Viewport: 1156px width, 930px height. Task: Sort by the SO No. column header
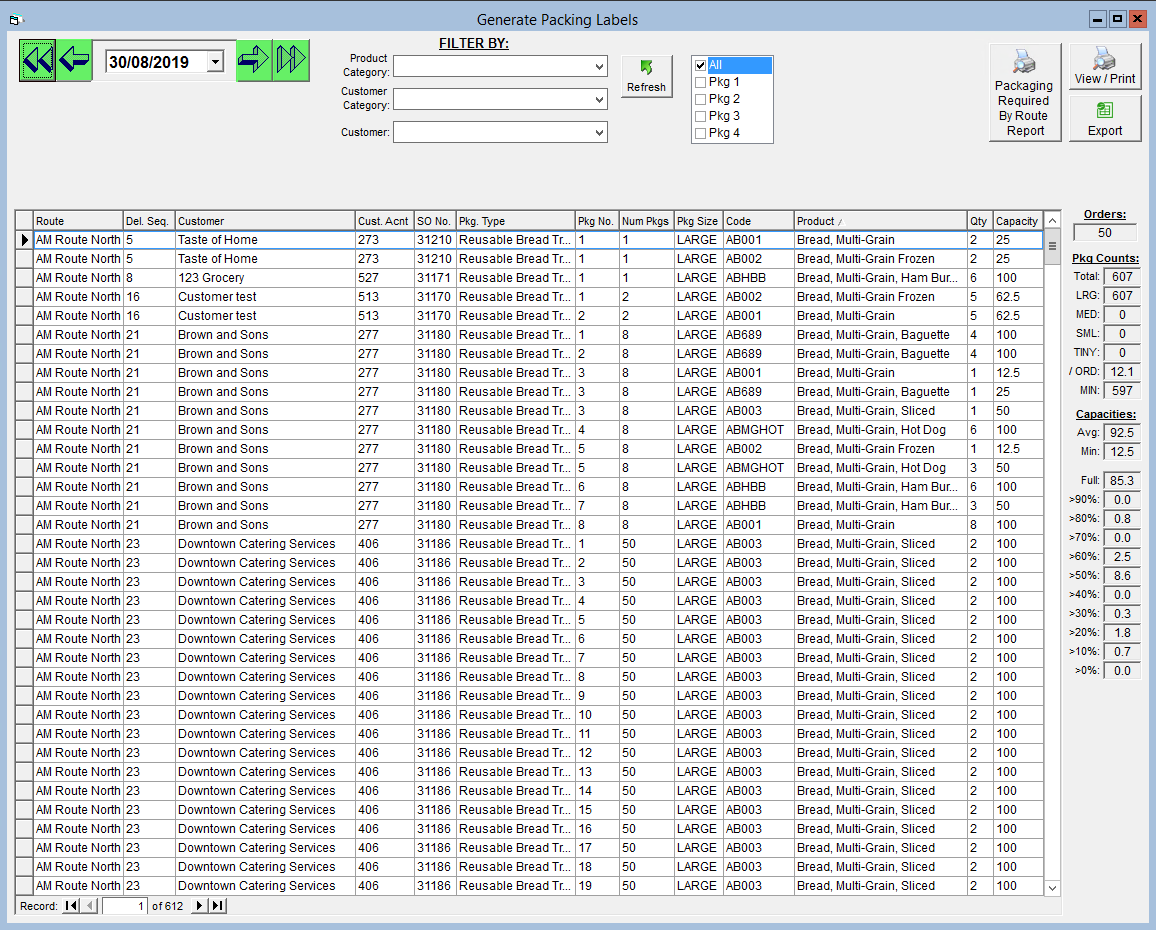(x=434, y=221)
